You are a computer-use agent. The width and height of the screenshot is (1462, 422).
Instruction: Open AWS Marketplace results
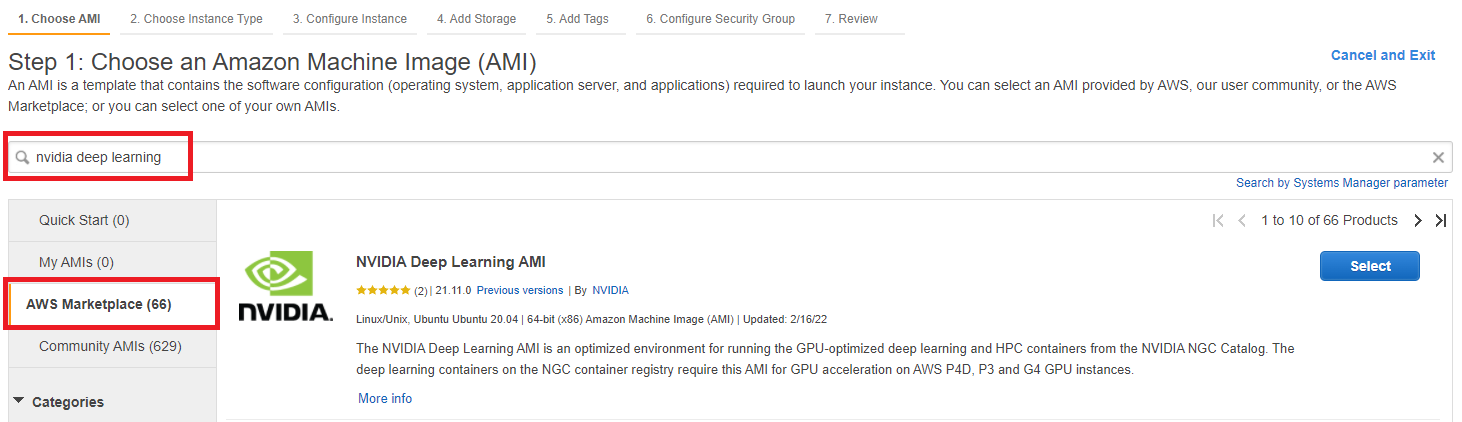(x=99, y=304)
